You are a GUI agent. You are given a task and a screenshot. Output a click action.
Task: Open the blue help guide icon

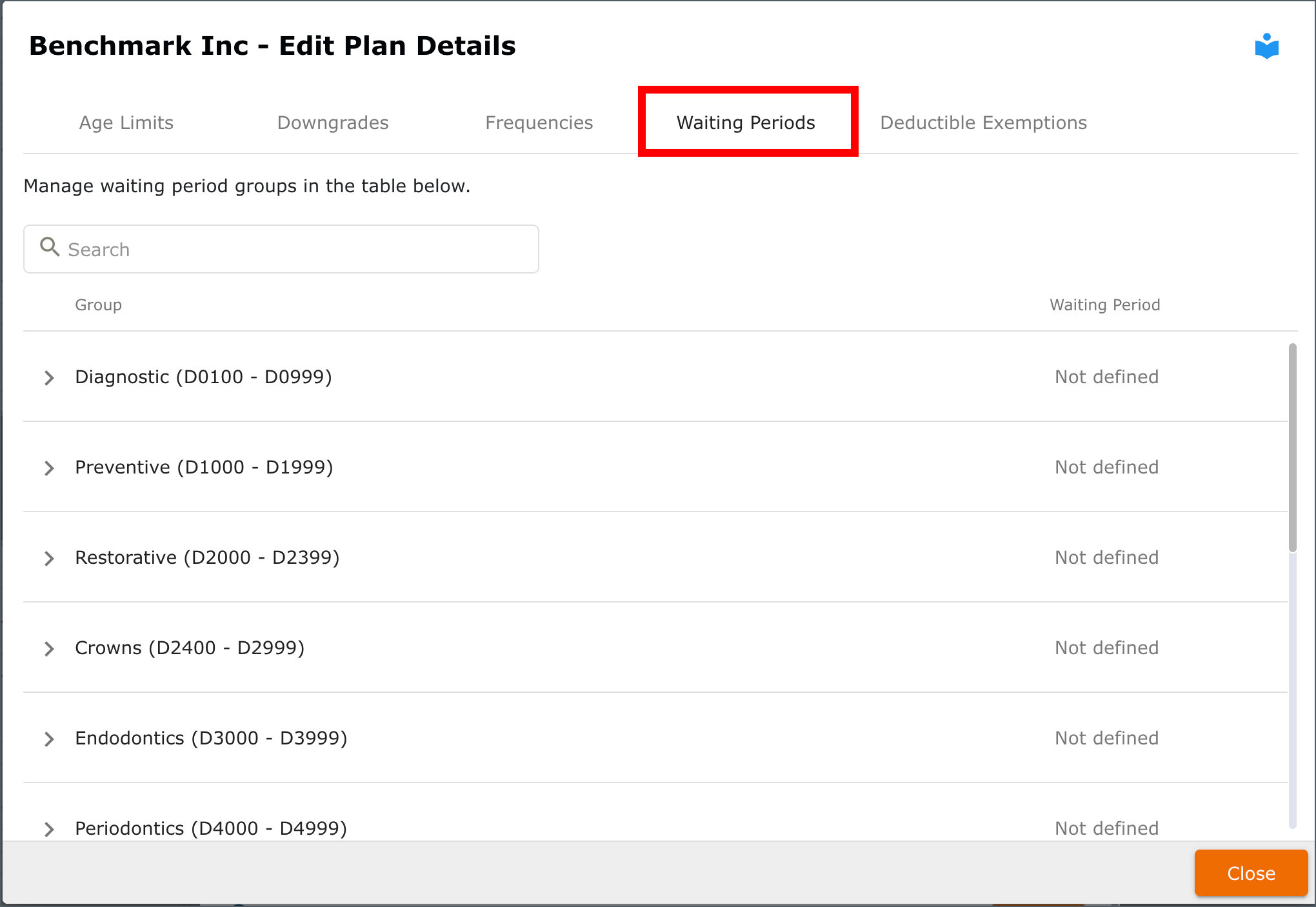1266,46
